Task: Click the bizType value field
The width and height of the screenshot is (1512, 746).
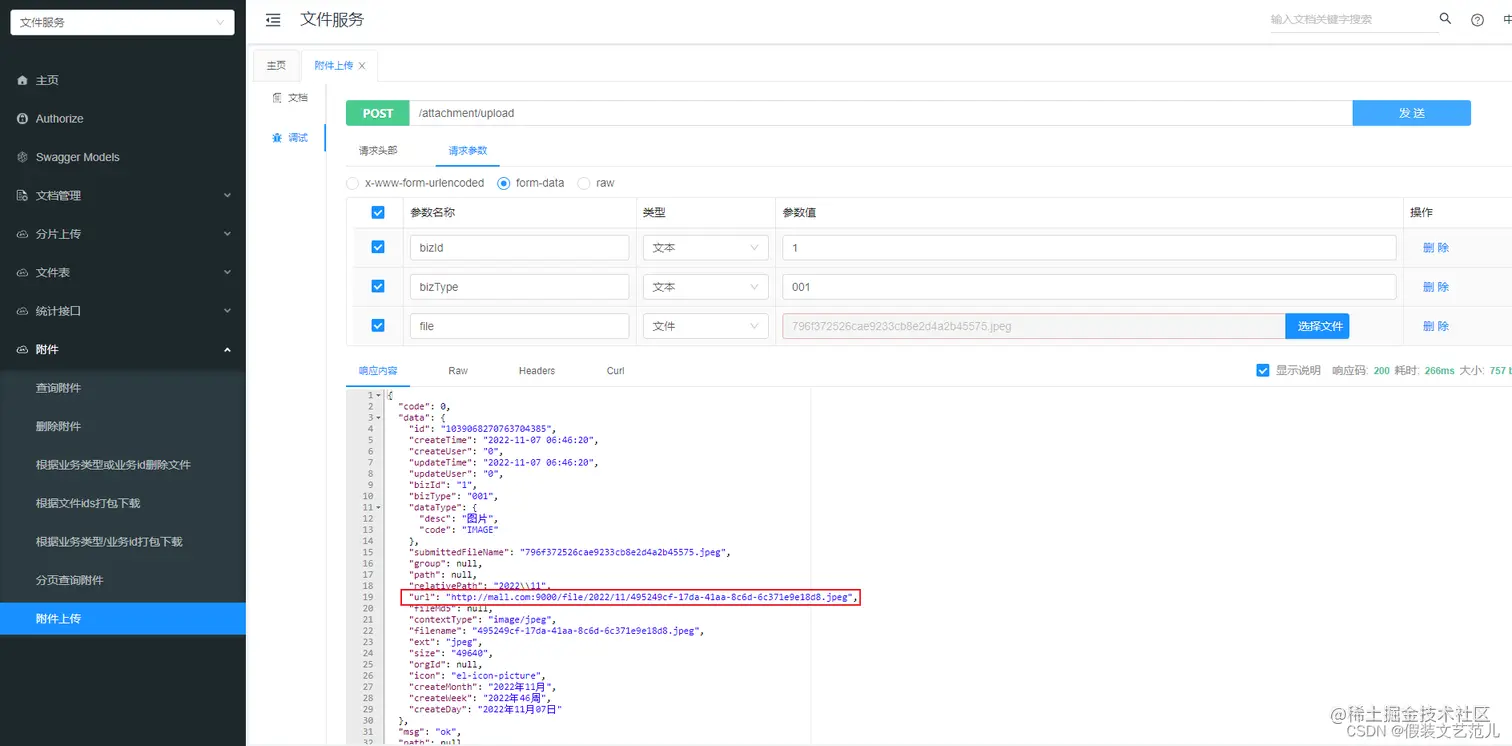Action: (1089, 287)
